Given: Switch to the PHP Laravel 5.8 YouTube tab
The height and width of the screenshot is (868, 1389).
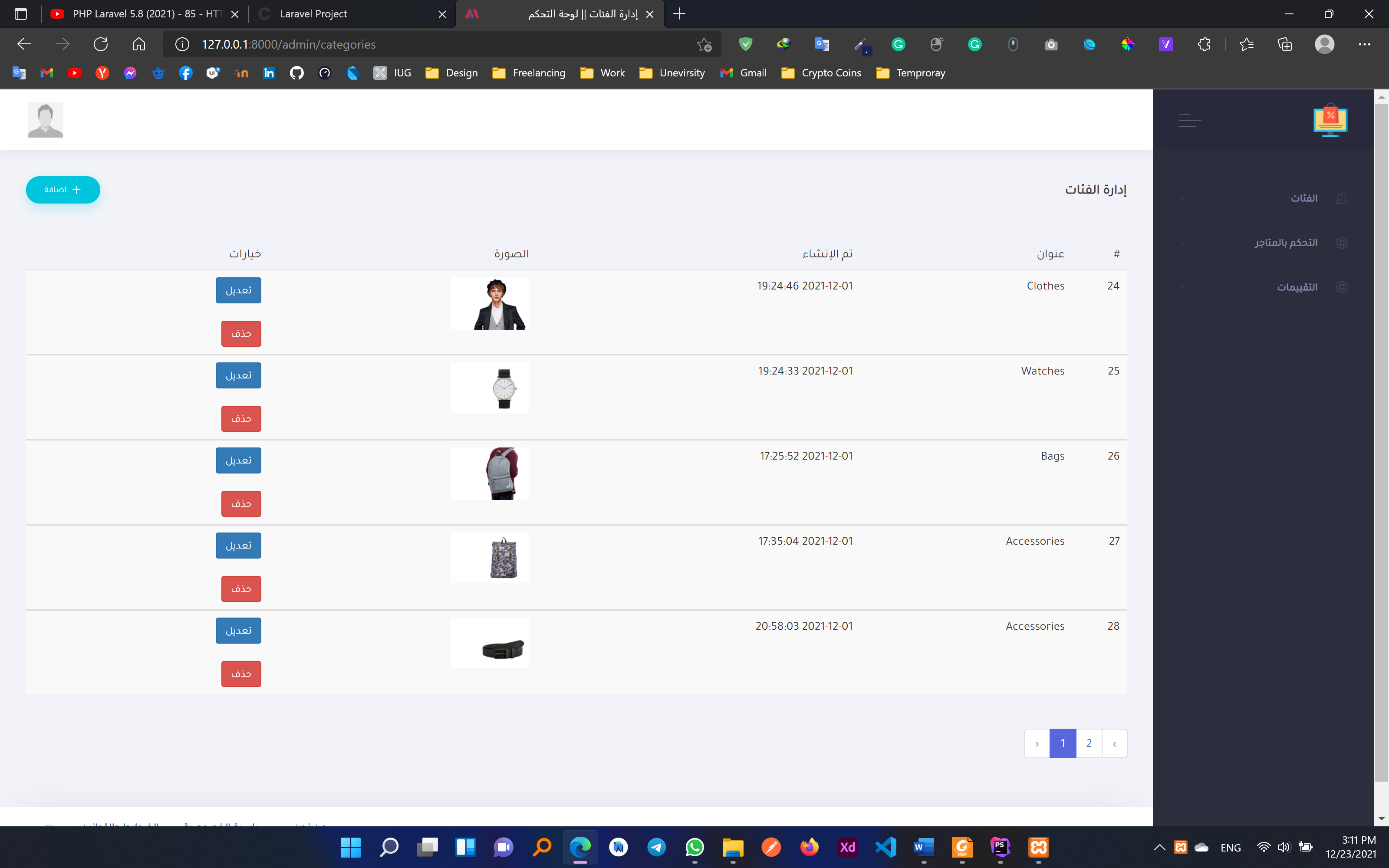Looking at the screenshot, I should pos(138,14).
